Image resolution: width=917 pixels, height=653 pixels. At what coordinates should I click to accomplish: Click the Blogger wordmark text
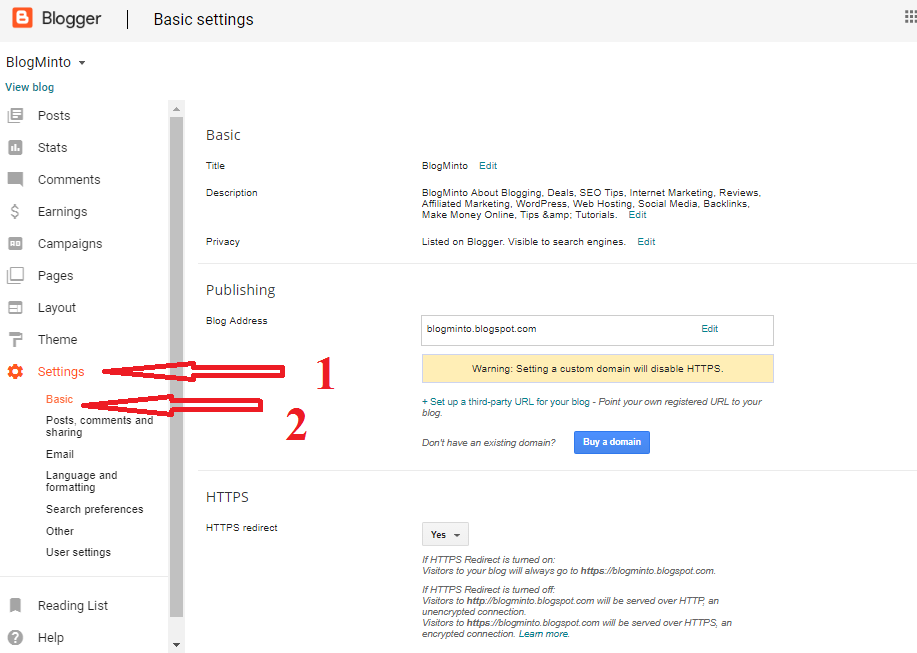(x=71, y=19)
